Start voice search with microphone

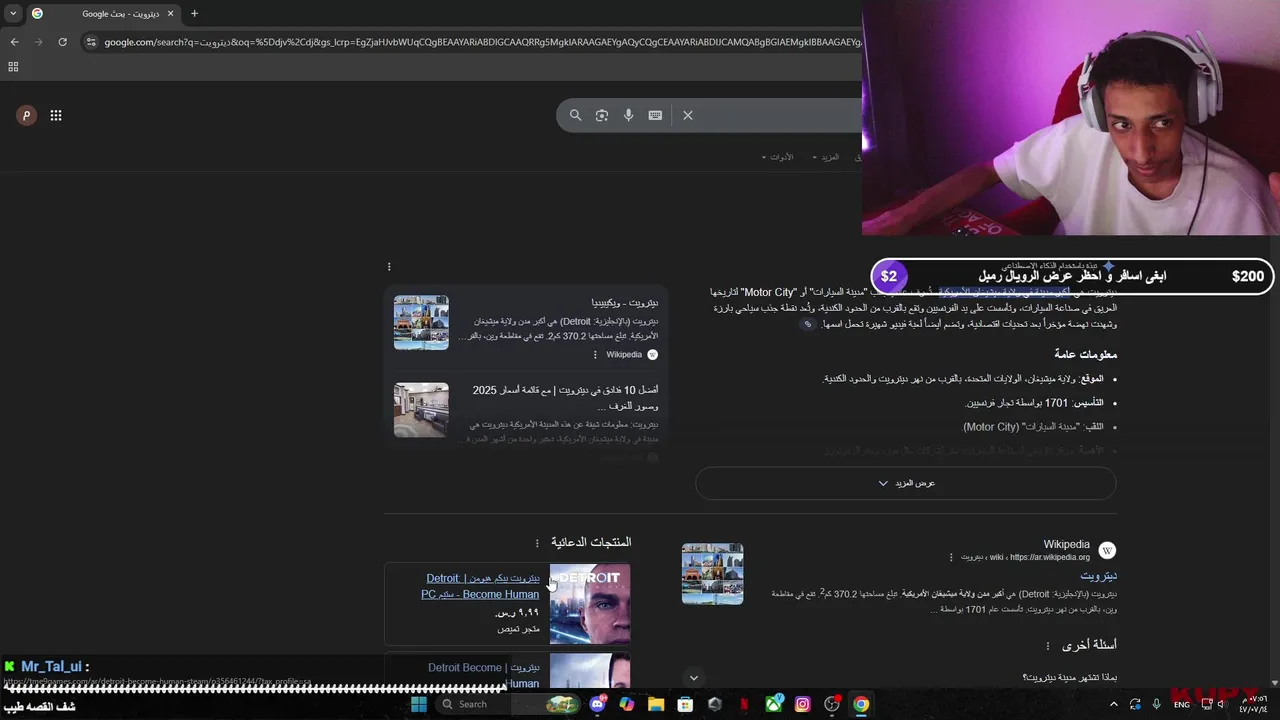(628, 115)
